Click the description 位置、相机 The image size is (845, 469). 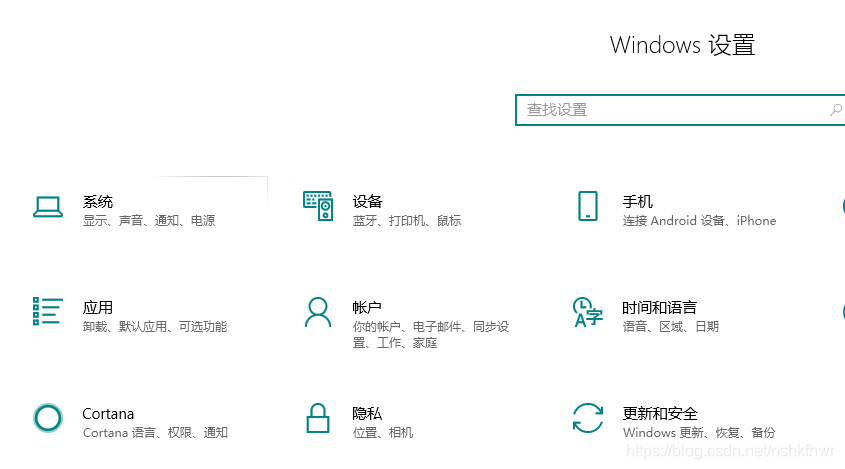pos(383,433)
